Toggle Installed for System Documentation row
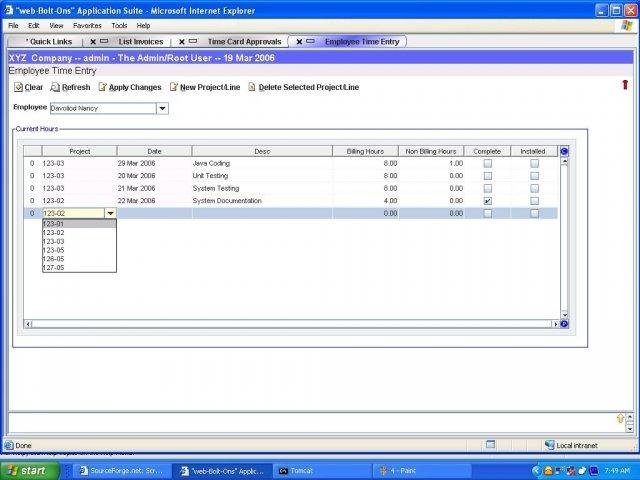This screenshot has width=640, height=480. (x=534, y=201)
